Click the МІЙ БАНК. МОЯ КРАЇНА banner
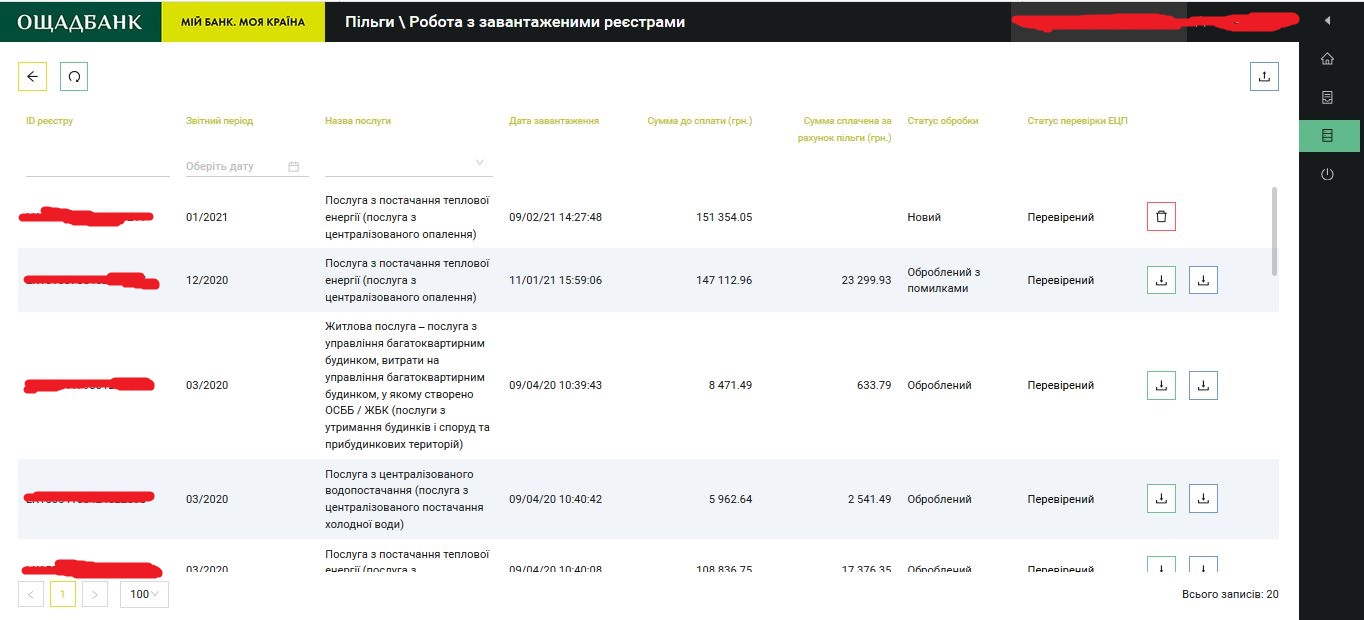The image size is (1364, 620). coord(243,21)
